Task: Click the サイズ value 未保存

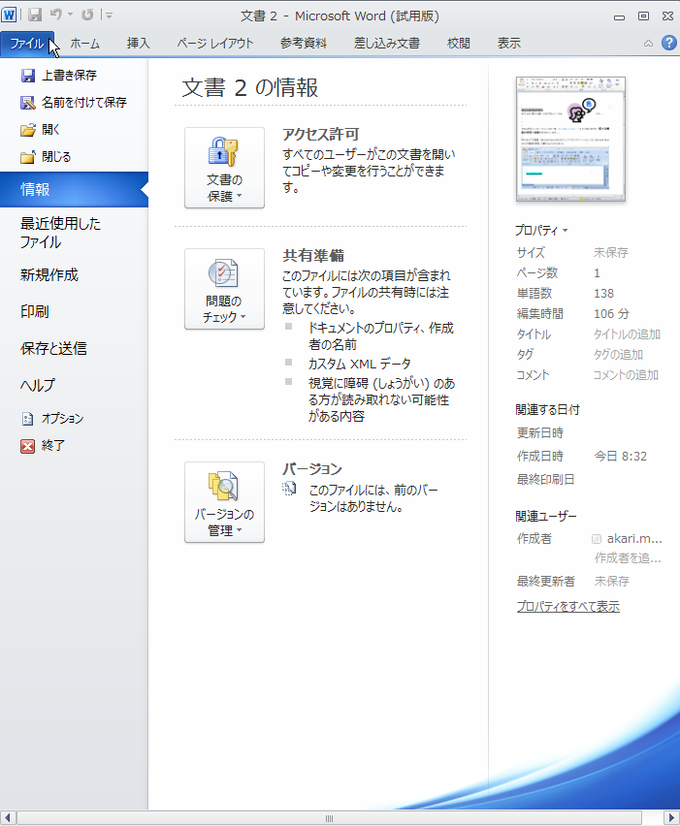Action: click(611, 253)
